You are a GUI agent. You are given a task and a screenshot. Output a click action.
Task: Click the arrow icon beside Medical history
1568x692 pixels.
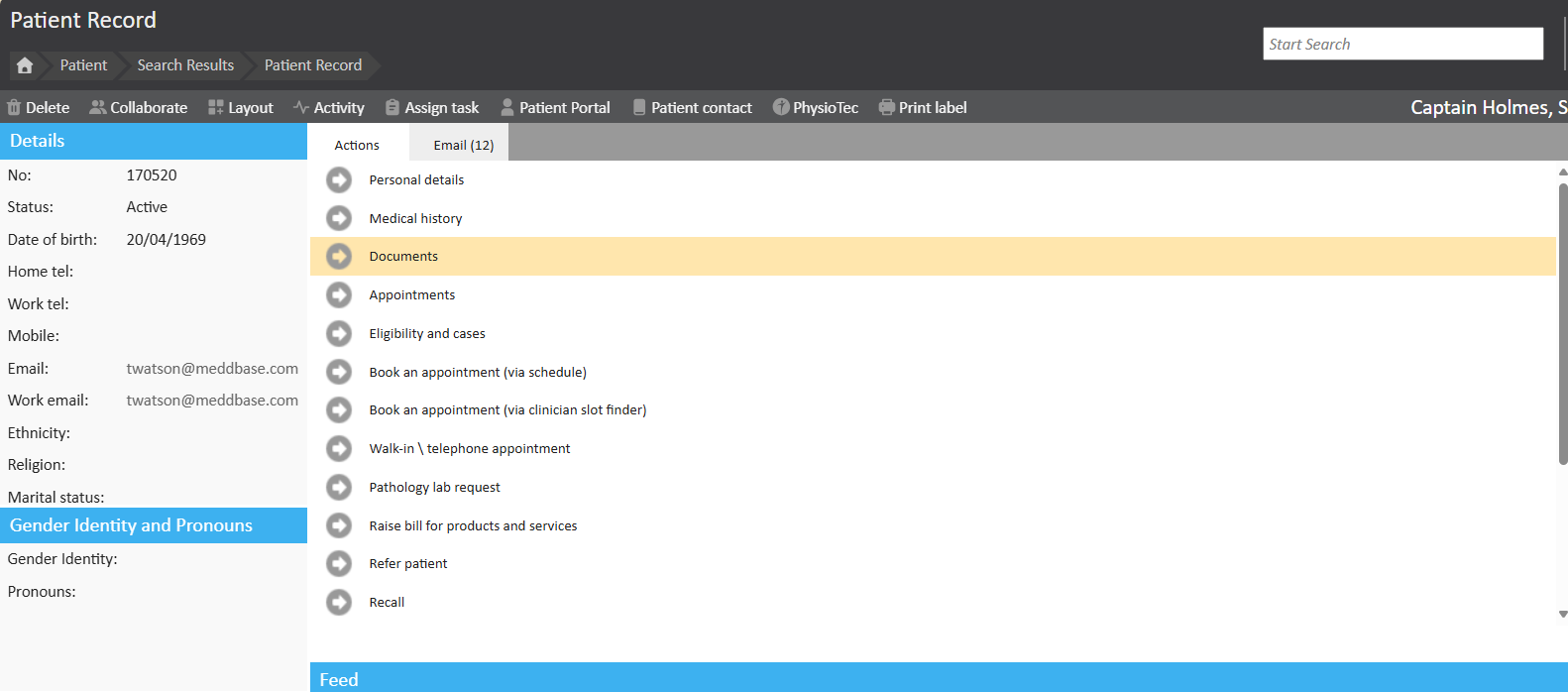point(339,218)
